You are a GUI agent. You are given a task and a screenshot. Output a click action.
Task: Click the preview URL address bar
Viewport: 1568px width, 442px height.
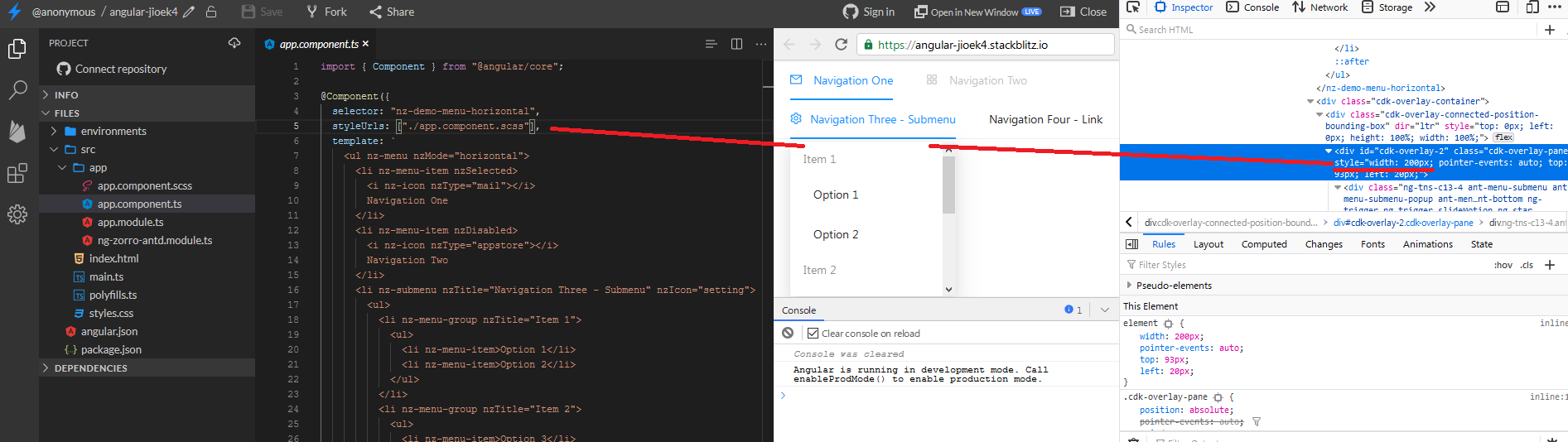tap(986, 45)
